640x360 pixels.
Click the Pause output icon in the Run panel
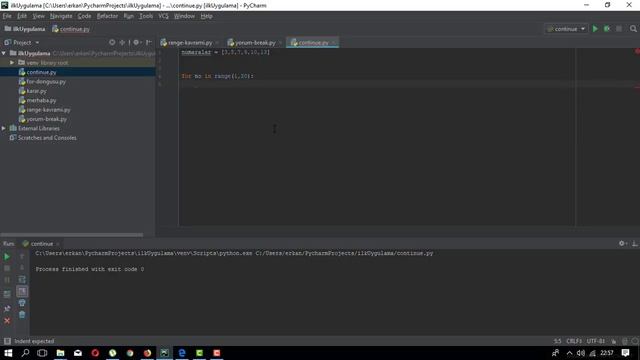[x=7, y=280]
